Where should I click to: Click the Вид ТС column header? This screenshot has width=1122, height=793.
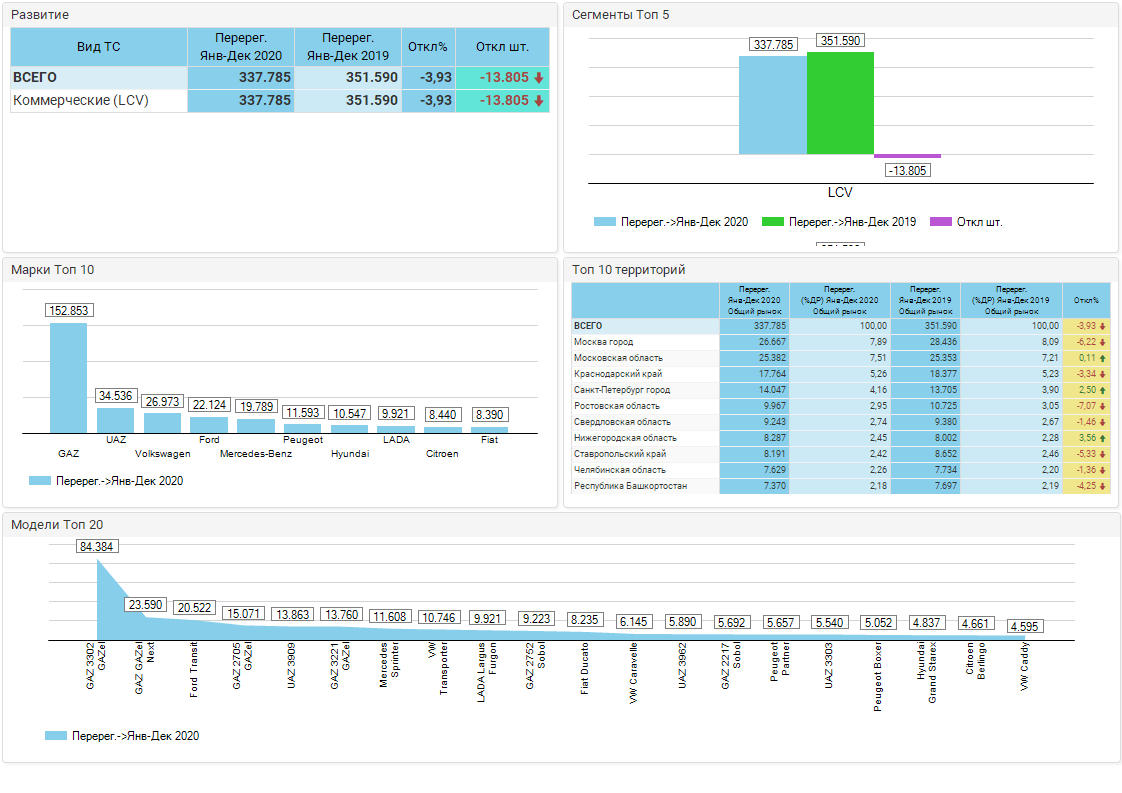coord(99,47)
